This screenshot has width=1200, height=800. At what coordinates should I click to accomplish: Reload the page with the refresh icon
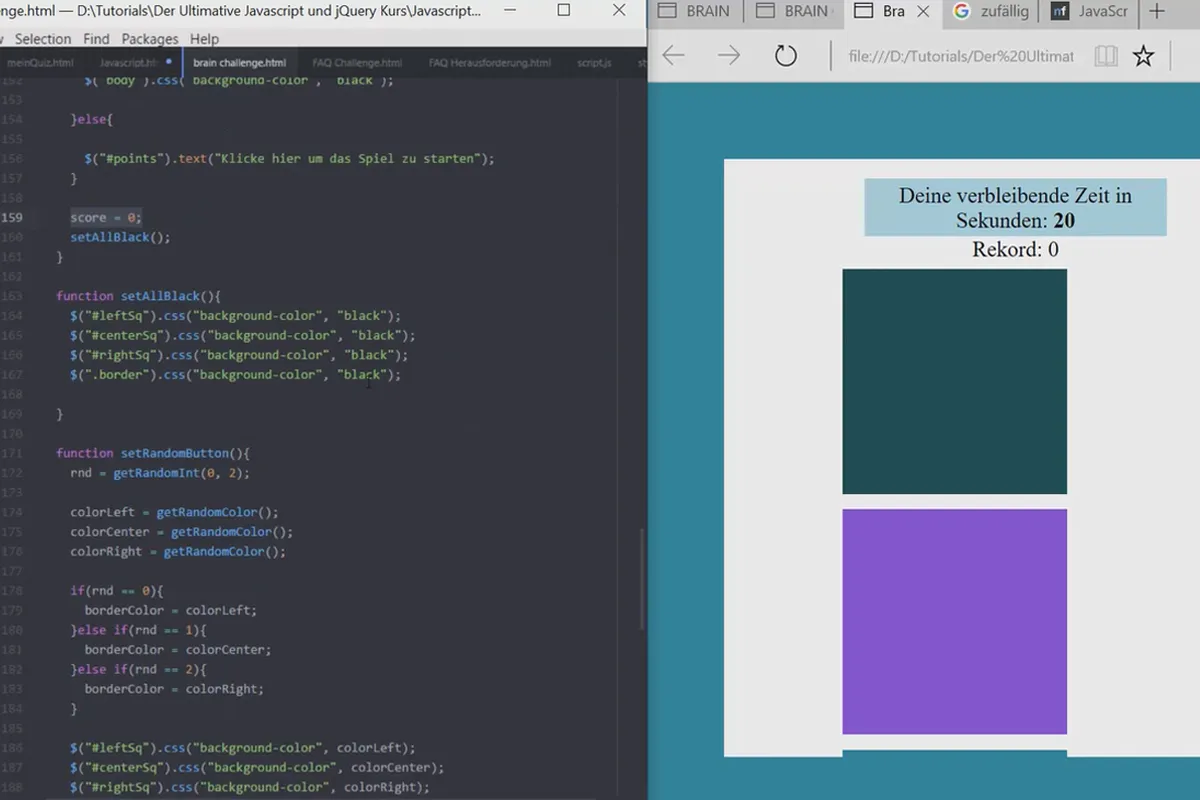pyautogui.click(x=786, y=56)
